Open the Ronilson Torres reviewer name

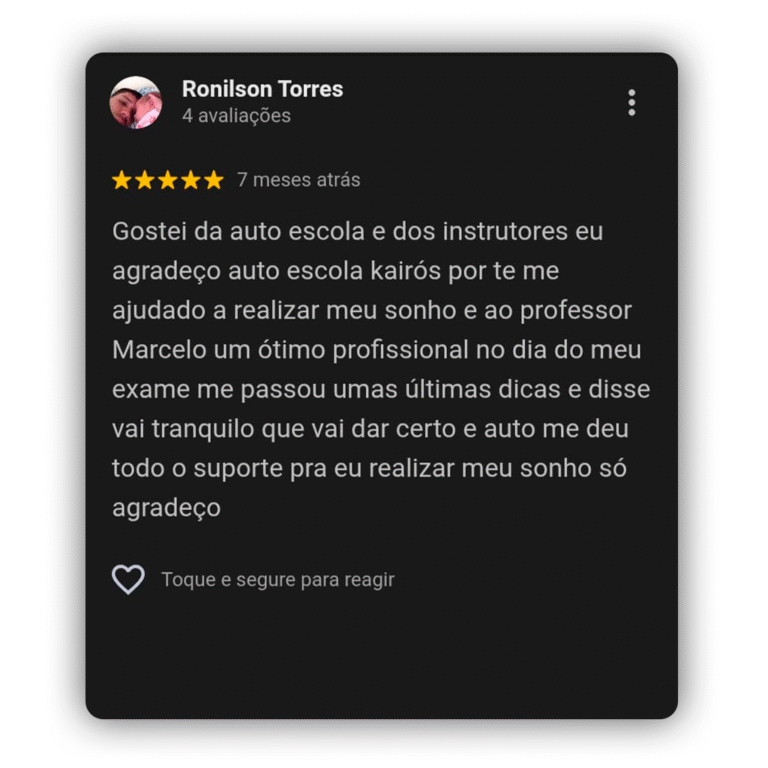pos(263,89)
